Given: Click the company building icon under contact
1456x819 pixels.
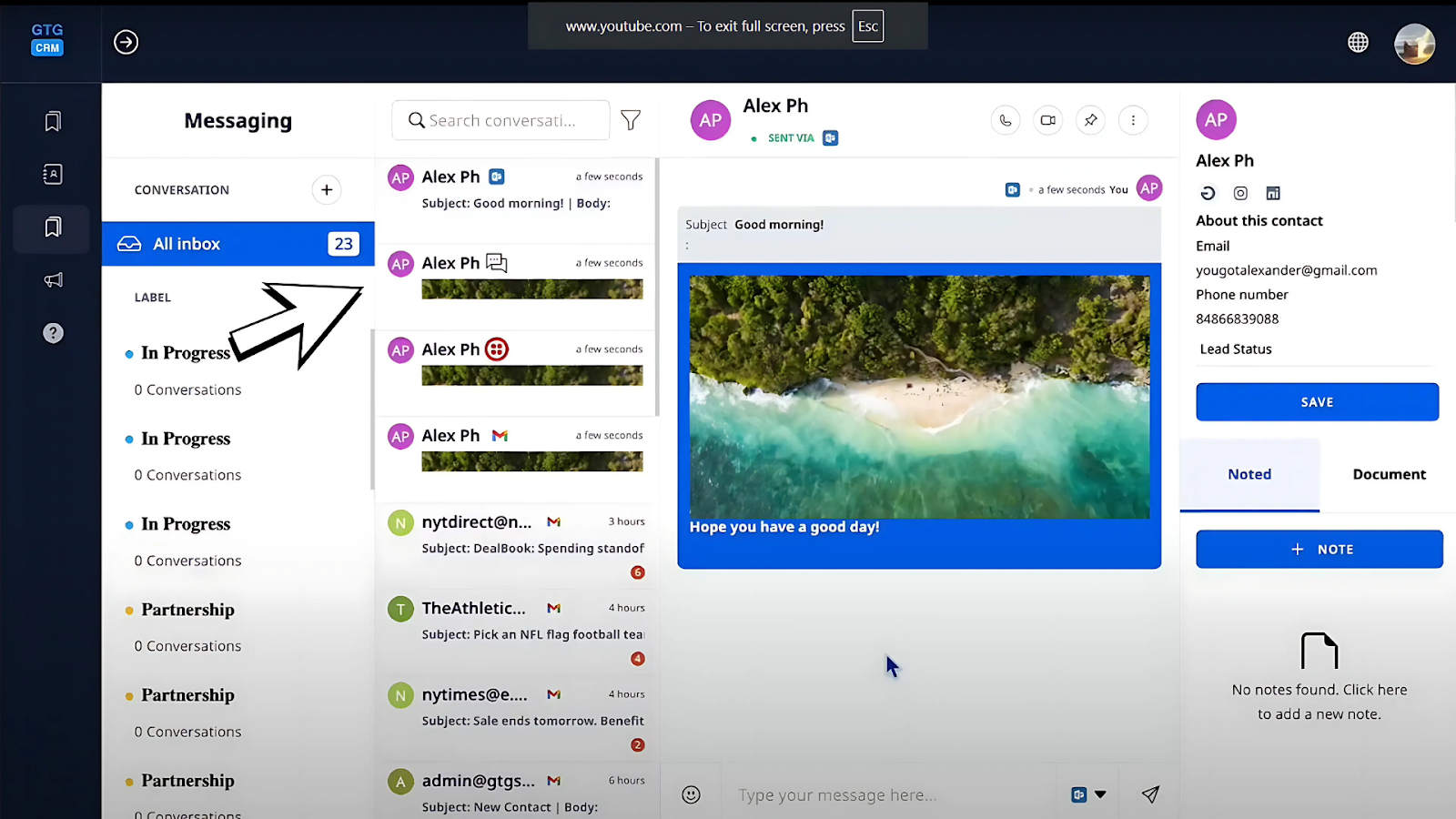Looking at the screenshot, I should pyautogui.click(x=1273, y=193).
